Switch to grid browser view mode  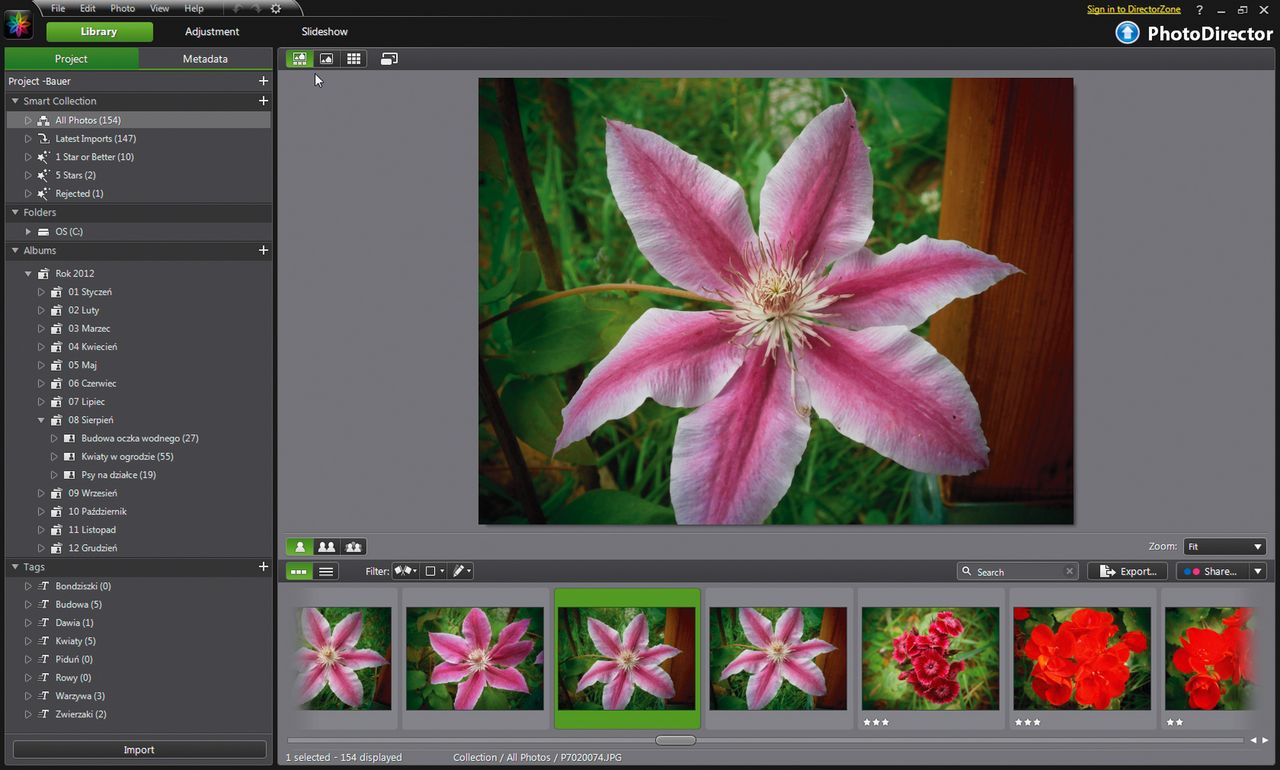coord(354,59)
